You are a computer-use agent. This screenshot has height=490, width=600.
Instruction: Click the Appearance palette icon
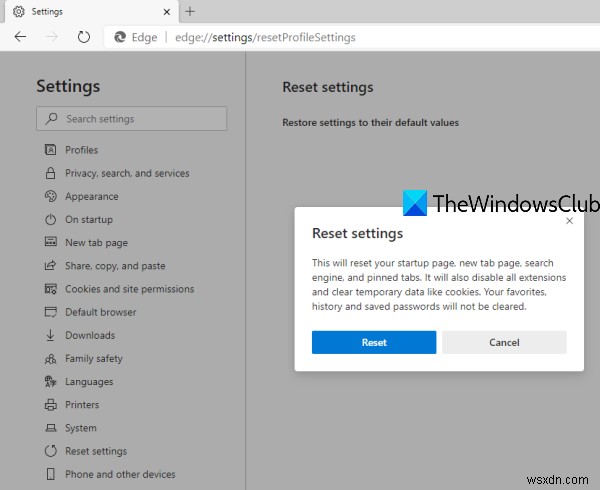click(51, 196)
